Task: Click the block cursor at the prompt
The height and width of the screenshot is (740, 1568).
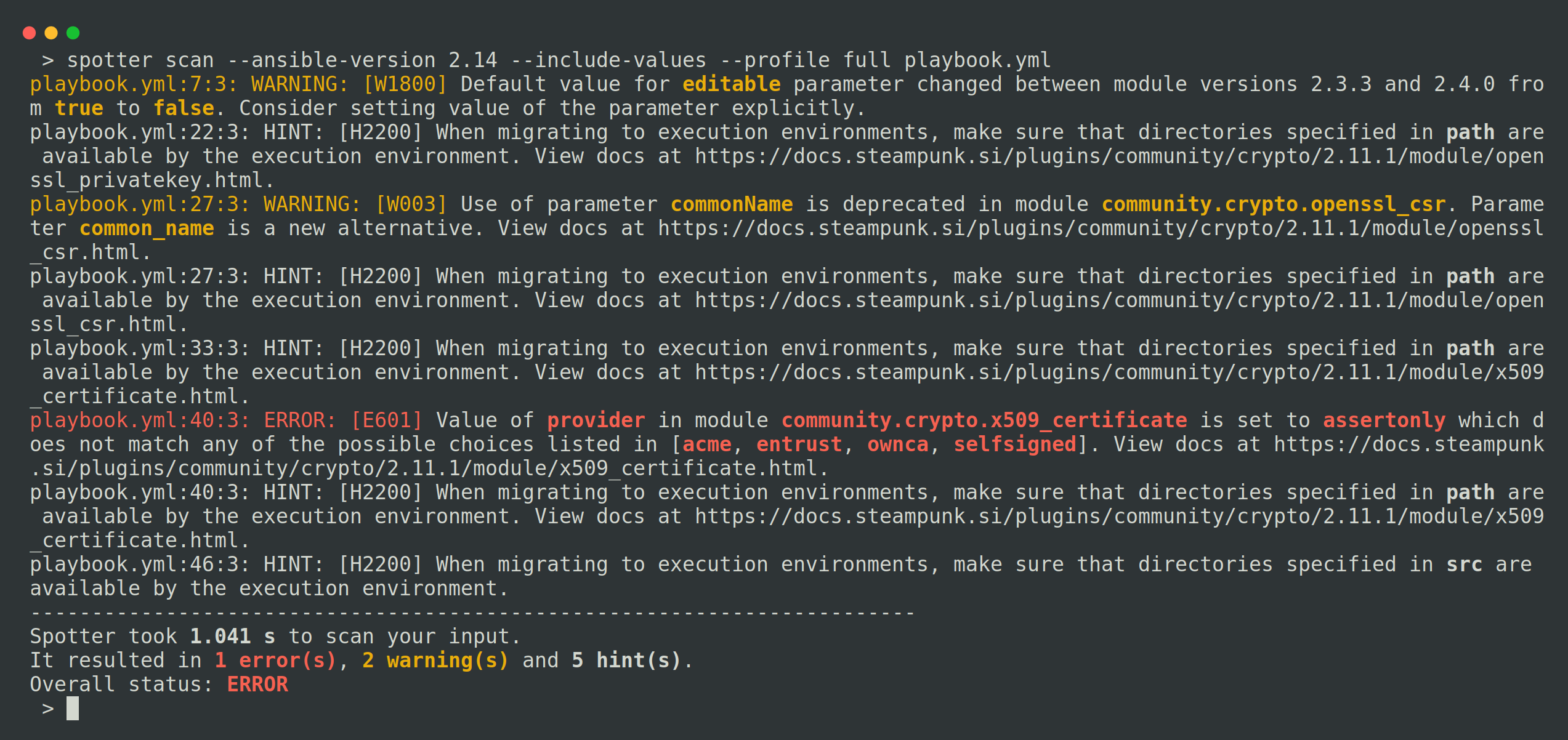Action: tap(73, 708)
